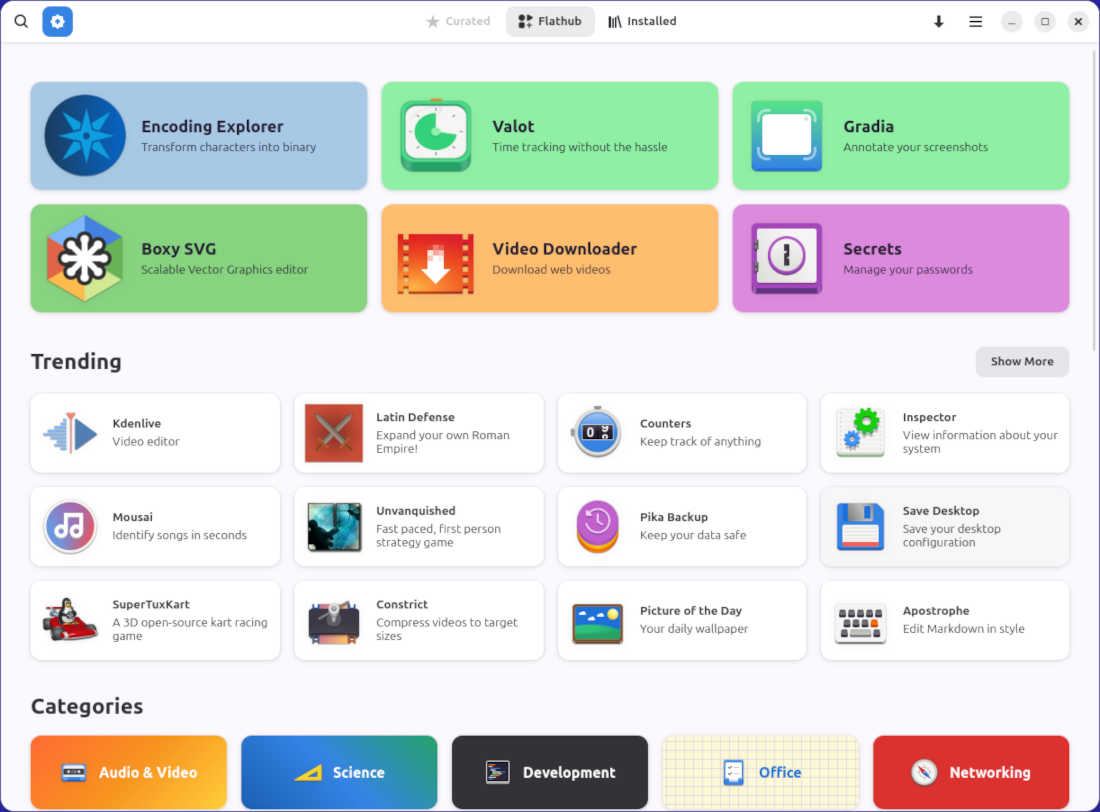
Task: Open the Pika Backup card
Action: 682,526
